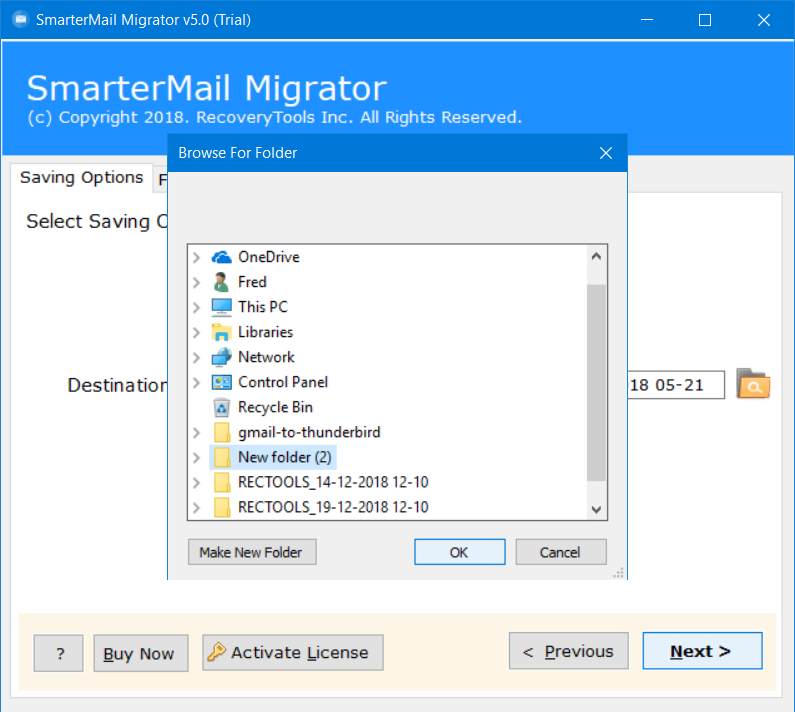The width and height of the screenshot is (795, 712).
Task: Click the RECTOOLS_19-12-2018 folder icon
Action: (222, 507)
